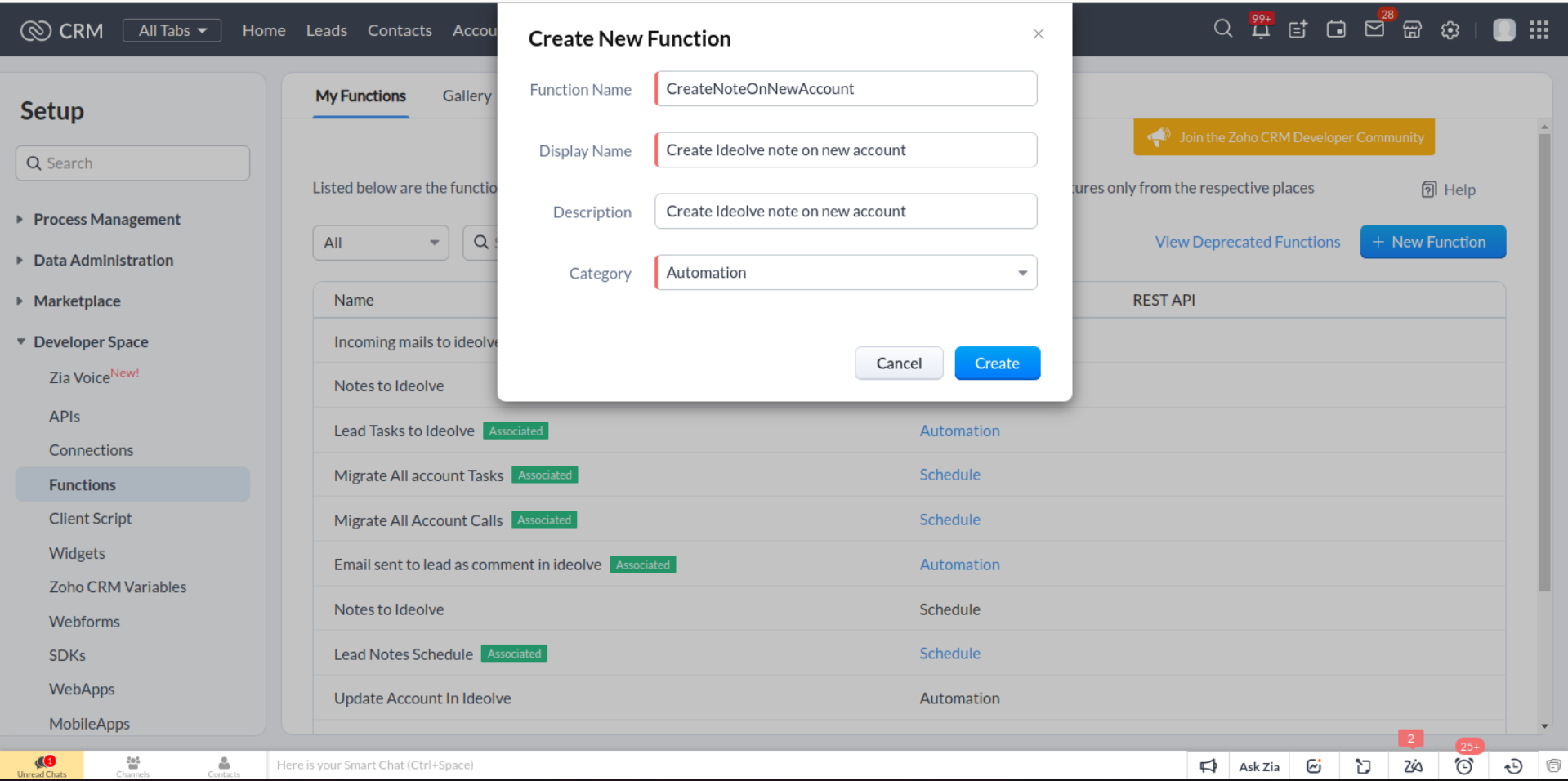Open the sticky note icon in bottom bar
Image resolution: width=1568 pixels, height=781 pixels.
pyautogui.click(x=1363, y=766)
